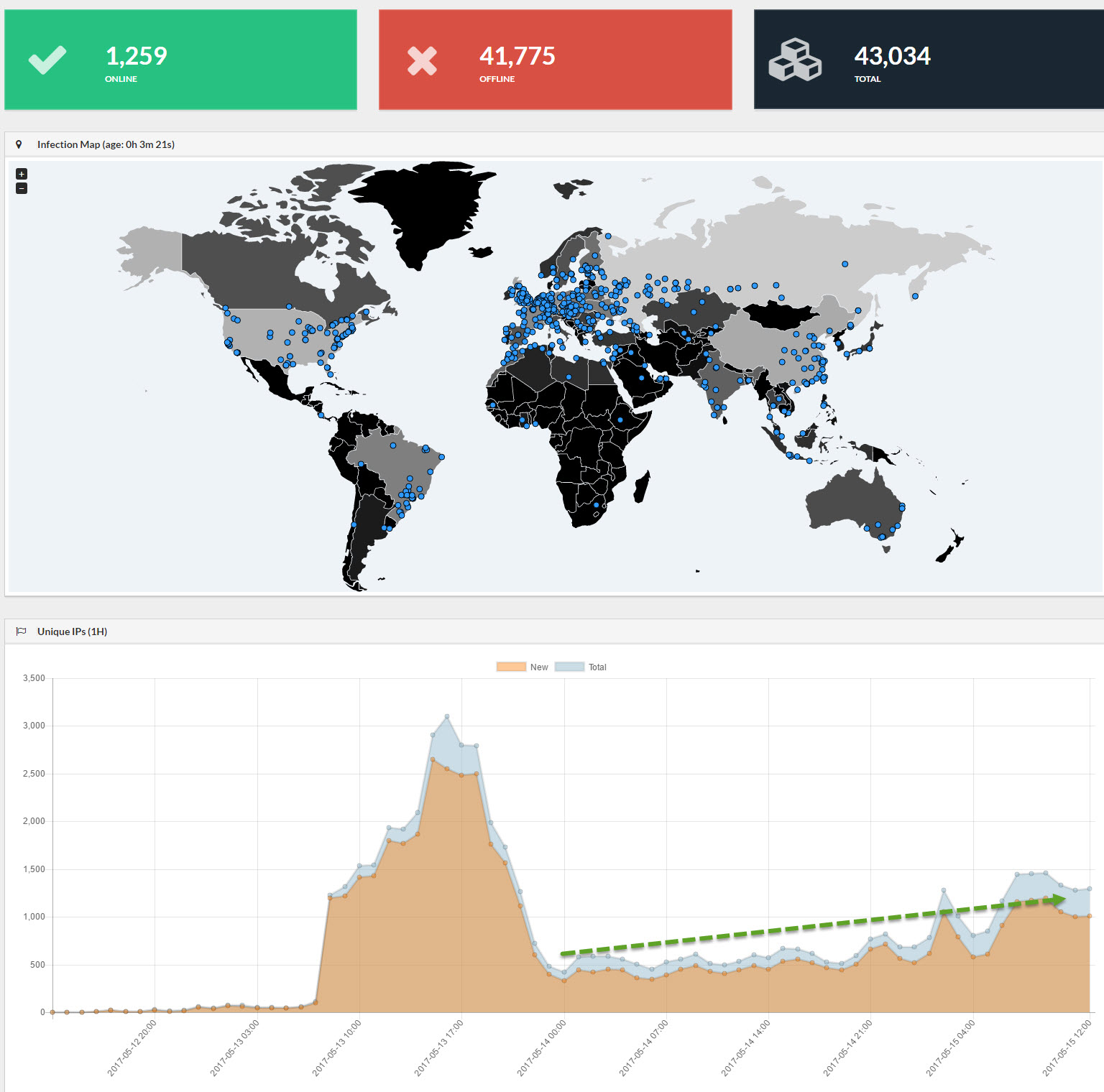Image resolution: width=1104 pixels, height=1092 pixels.
Task: Click the 2017-05-14 00:00 axis label
Action: 541,1048
